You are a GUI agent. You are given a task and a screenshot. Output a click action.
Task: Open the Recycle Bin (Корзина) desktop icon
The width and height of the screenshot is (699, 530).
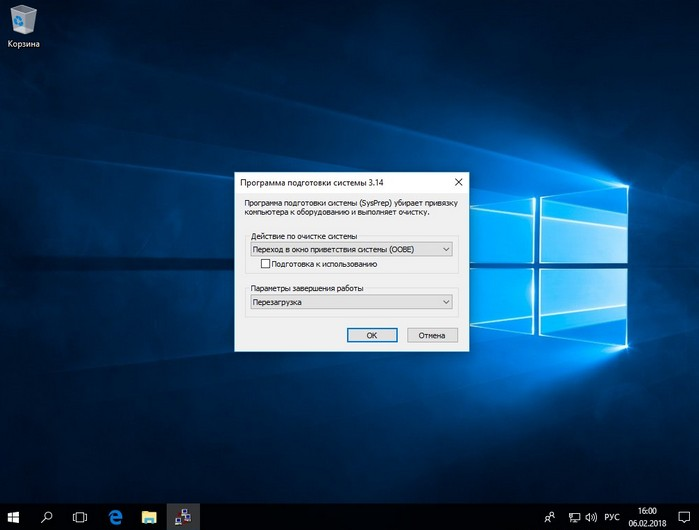click(23, 25)
